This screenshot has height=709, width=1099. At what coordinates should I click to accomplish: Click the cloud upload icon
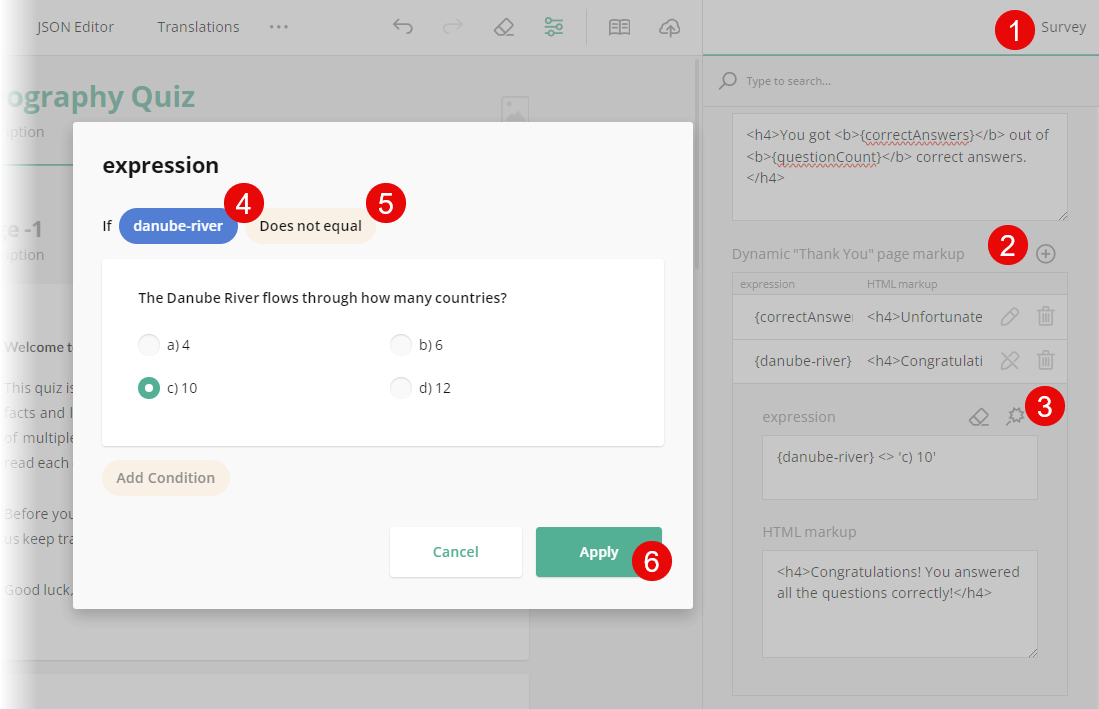670,27
